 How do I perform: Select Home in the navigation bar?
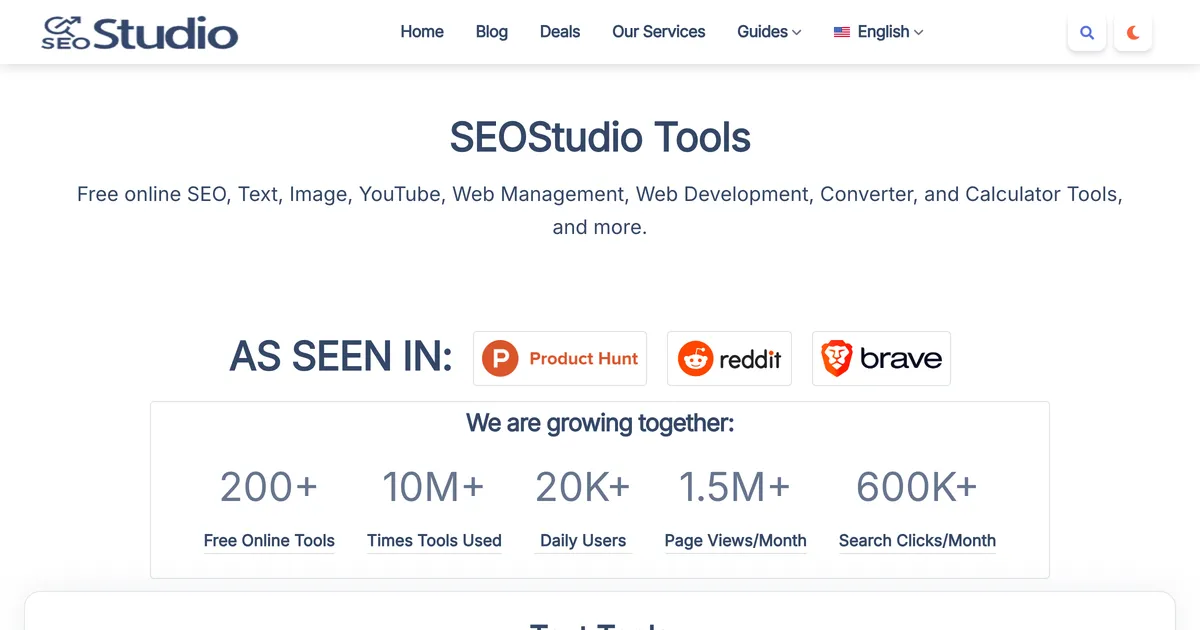click(422, 31)
